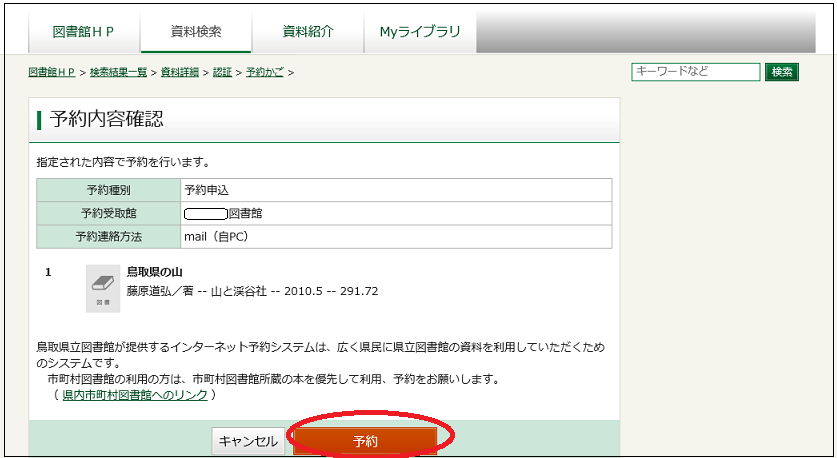
Task: Open the 資料紹介 tab
Action: point(308,31)
